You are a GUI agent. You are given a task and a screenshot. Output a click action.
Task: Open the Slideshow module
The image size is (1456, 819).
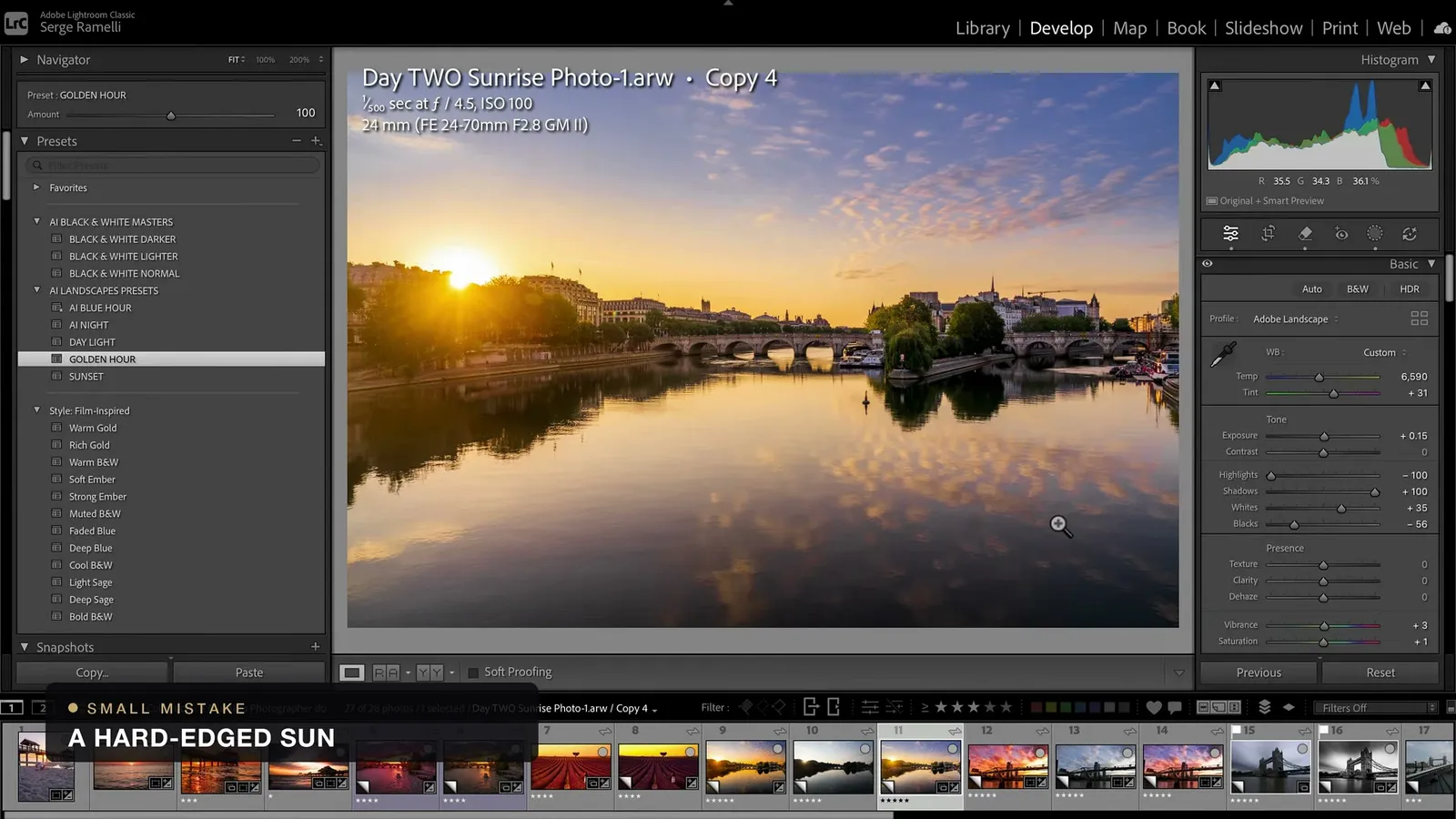click(1264, 28)
